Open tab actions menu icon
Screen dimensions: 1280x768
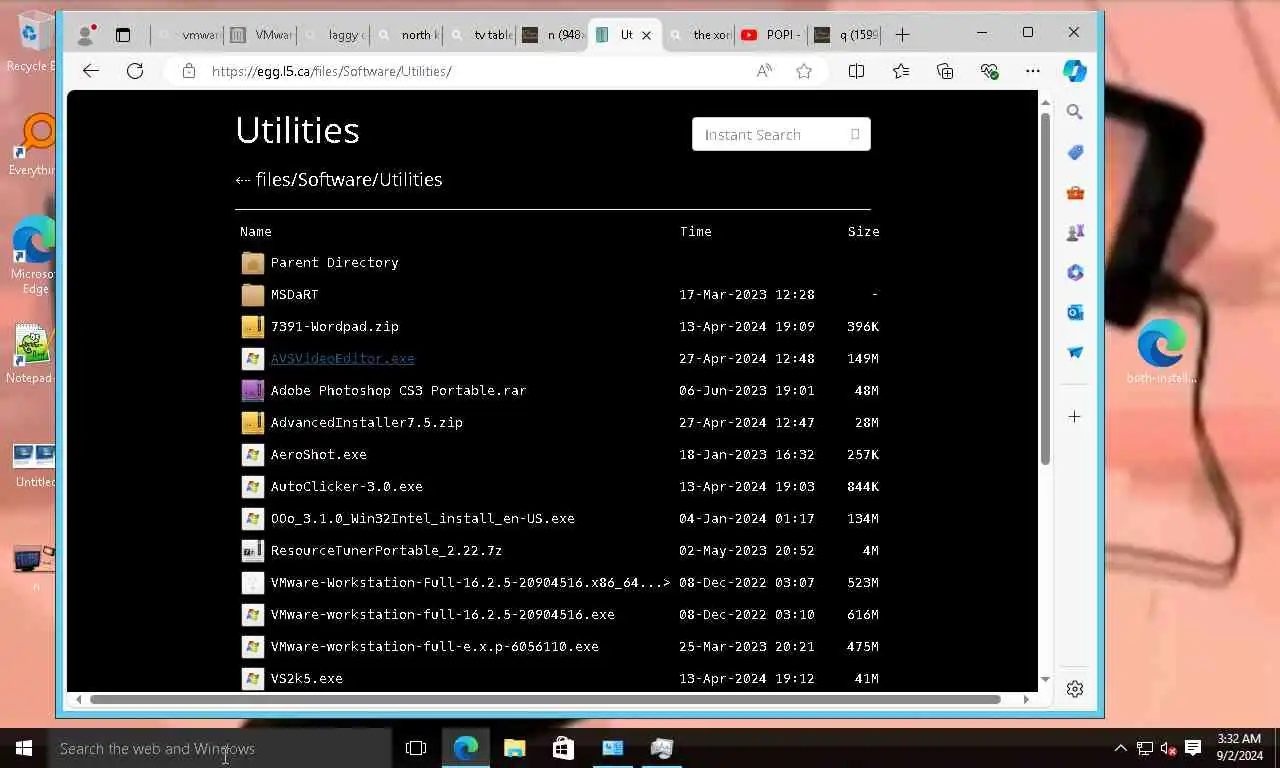123,35
